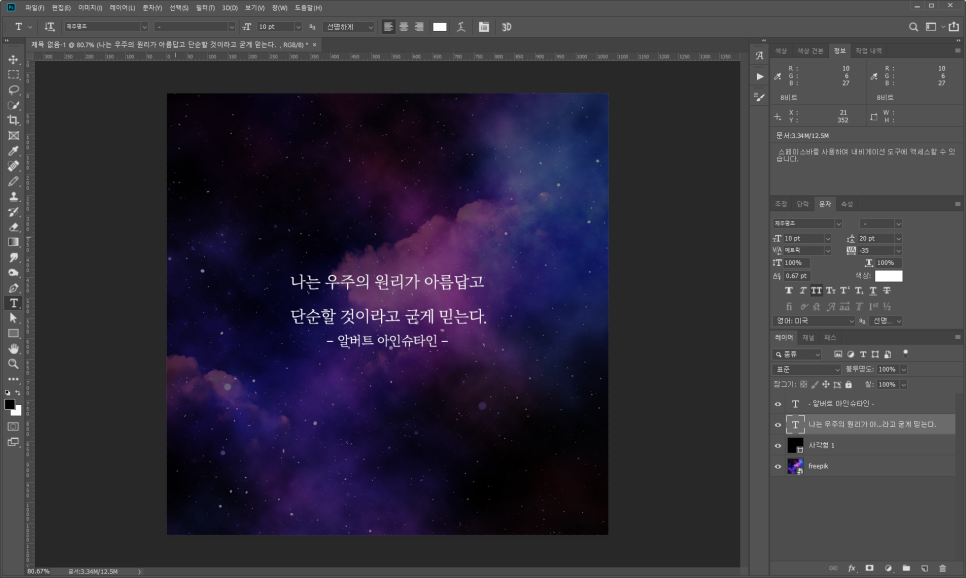
Task: Select the Eraser tool
Action: 13,226
